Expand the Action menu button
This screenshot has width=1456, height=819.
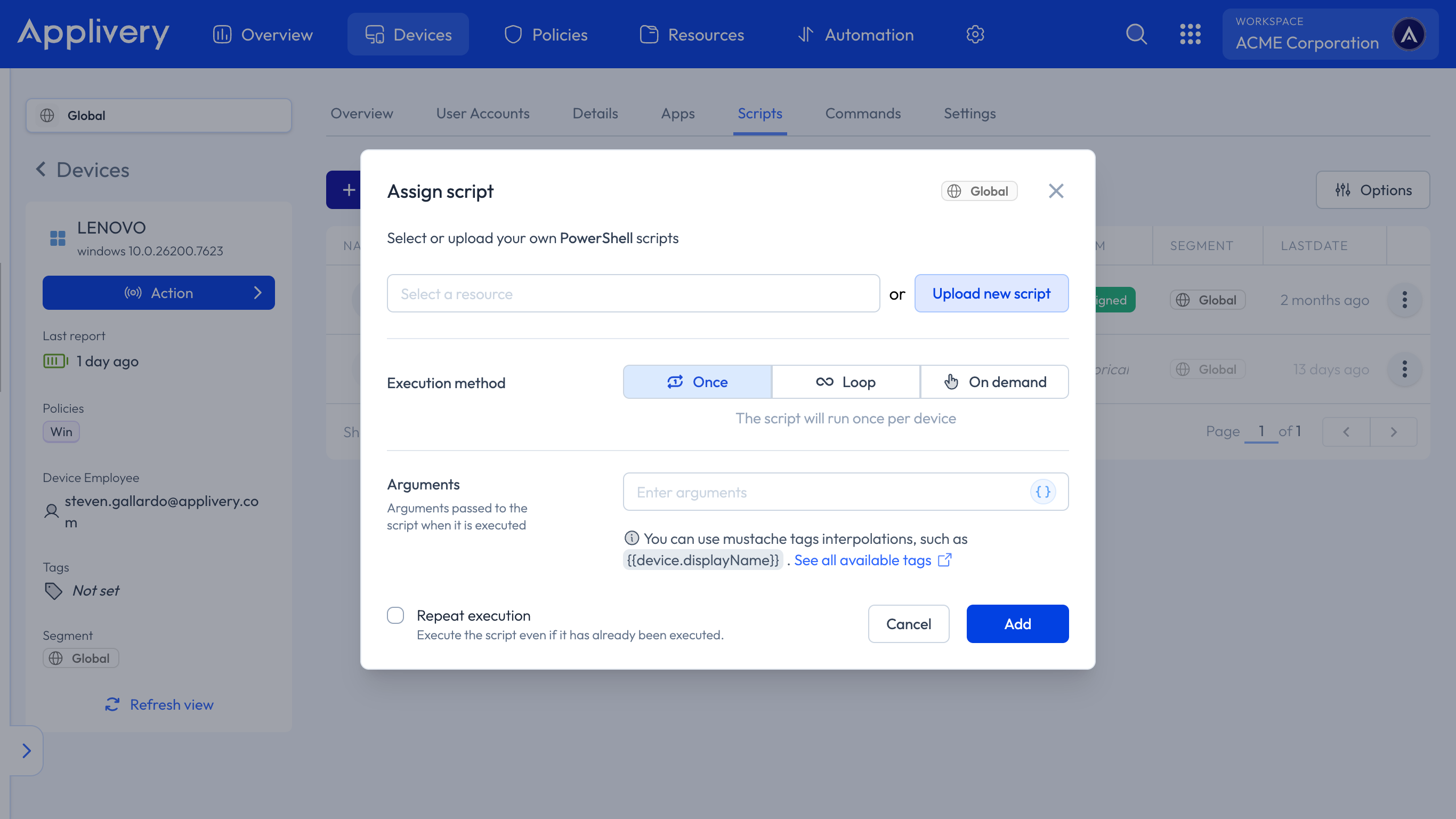coord(158,292)
